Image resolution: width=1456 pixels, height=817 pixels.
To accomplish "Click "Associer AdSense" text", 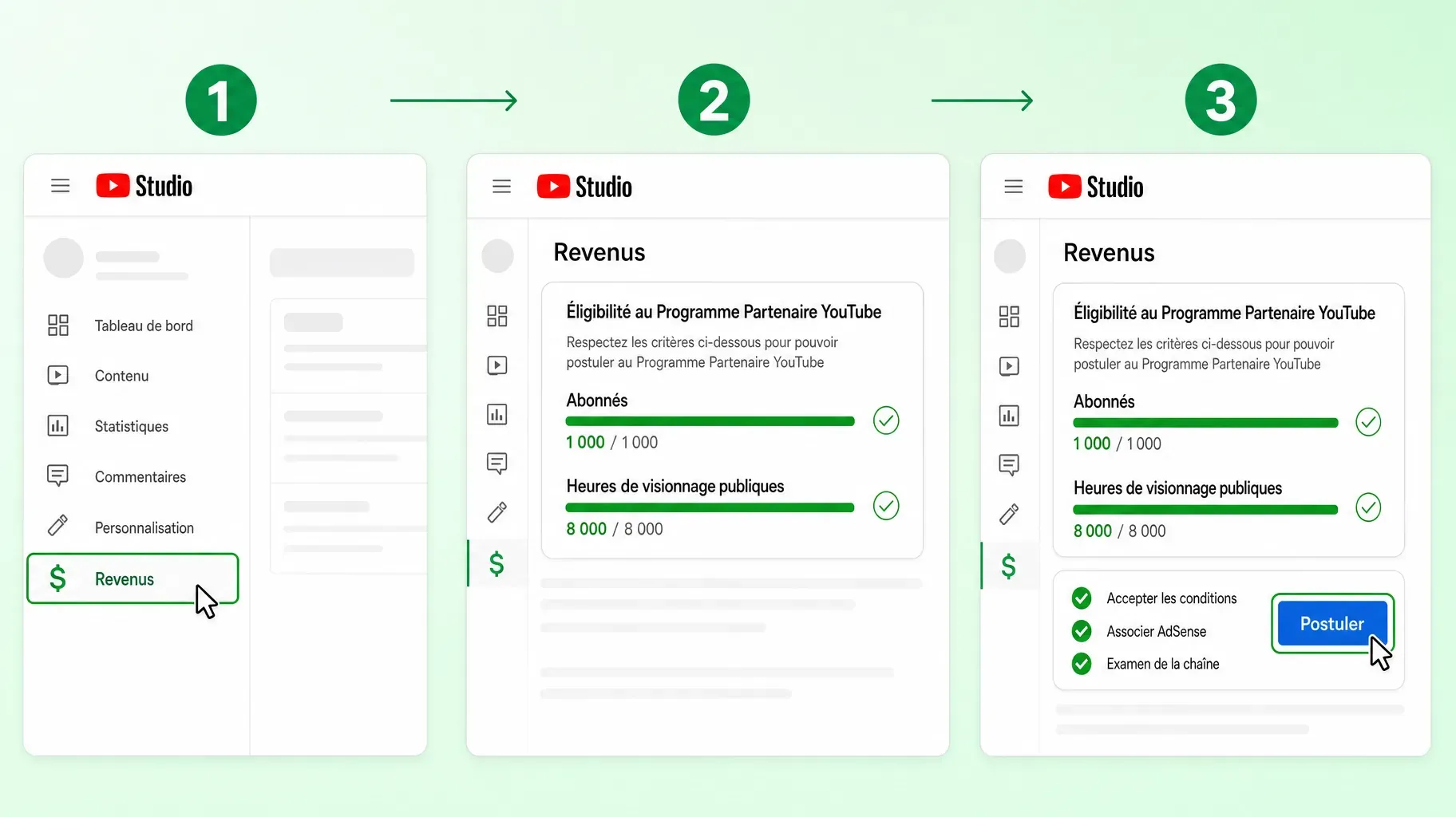I will pos(1157,631).
